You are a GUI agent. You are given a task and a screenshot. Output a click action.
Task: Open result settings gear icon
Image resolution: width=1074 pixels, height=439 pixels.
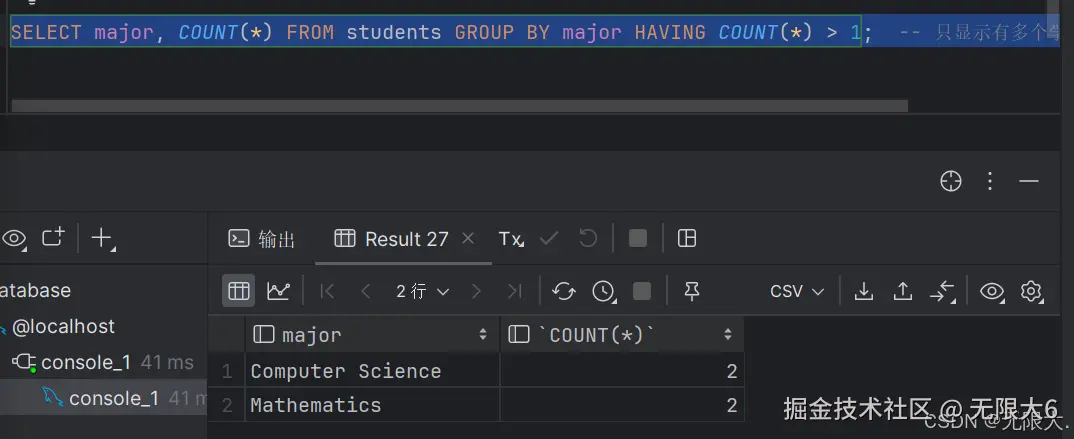[1031, 291]
